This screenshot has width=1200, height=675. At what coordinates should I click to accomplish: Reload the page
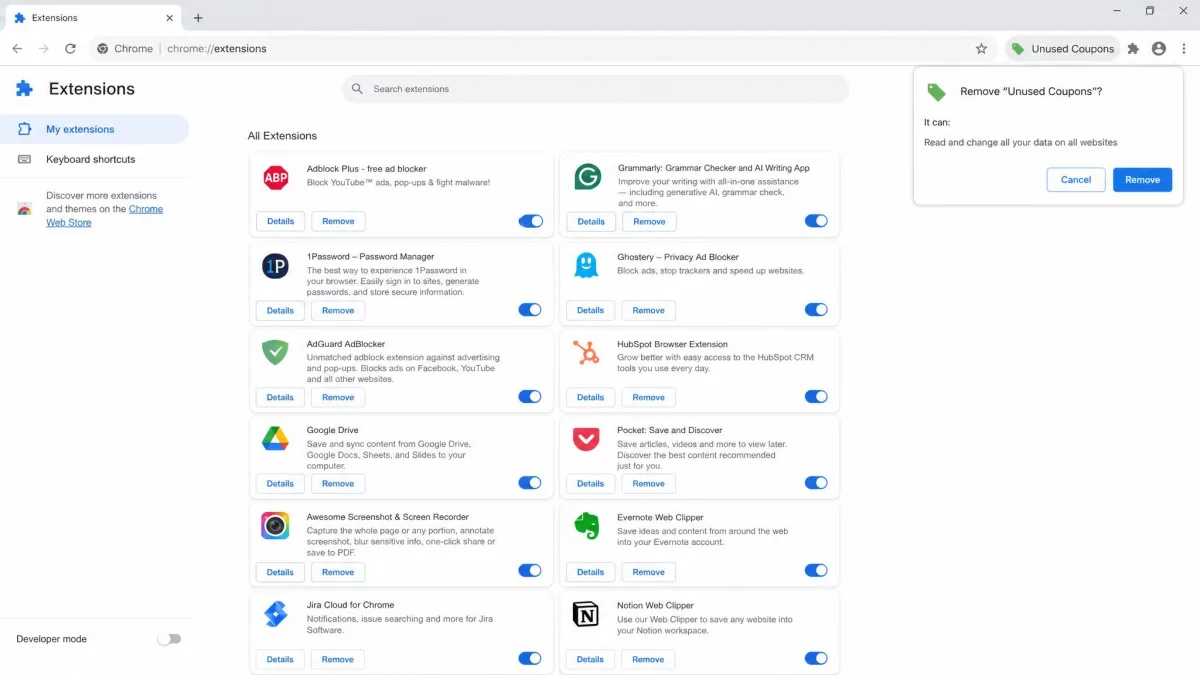70,48
